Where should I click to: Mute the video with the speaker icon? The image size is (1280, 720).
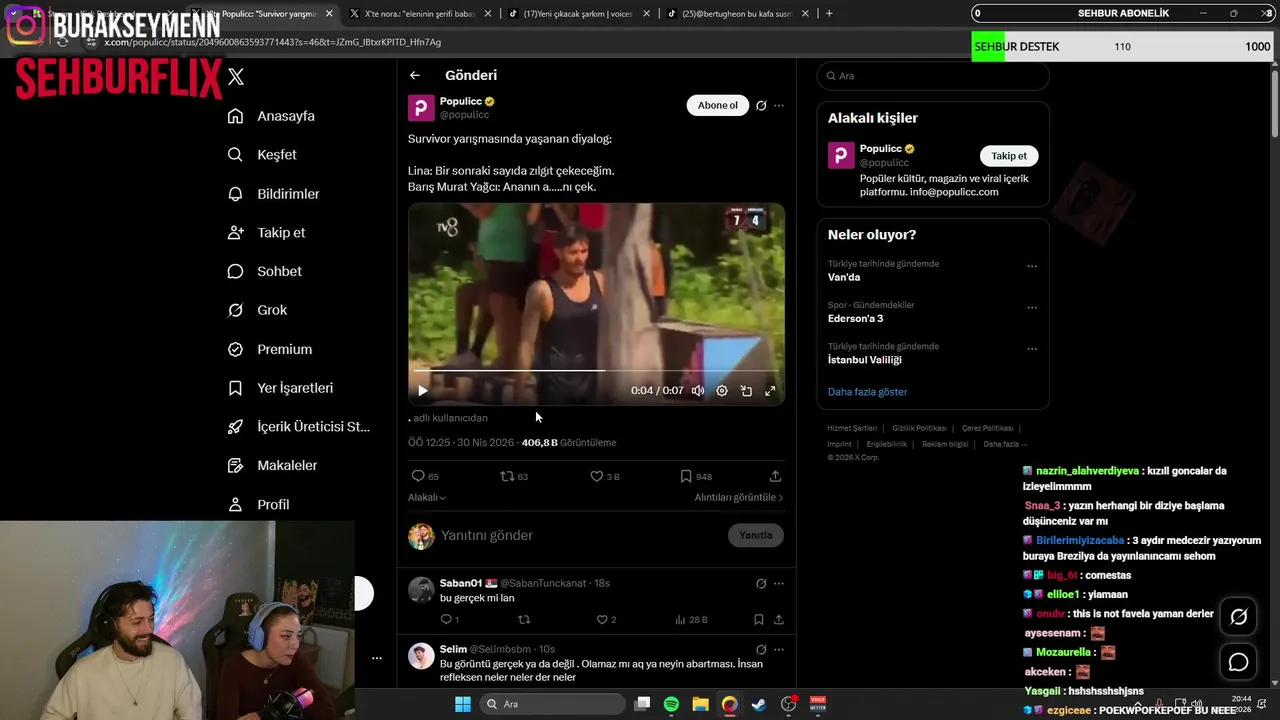698,391
